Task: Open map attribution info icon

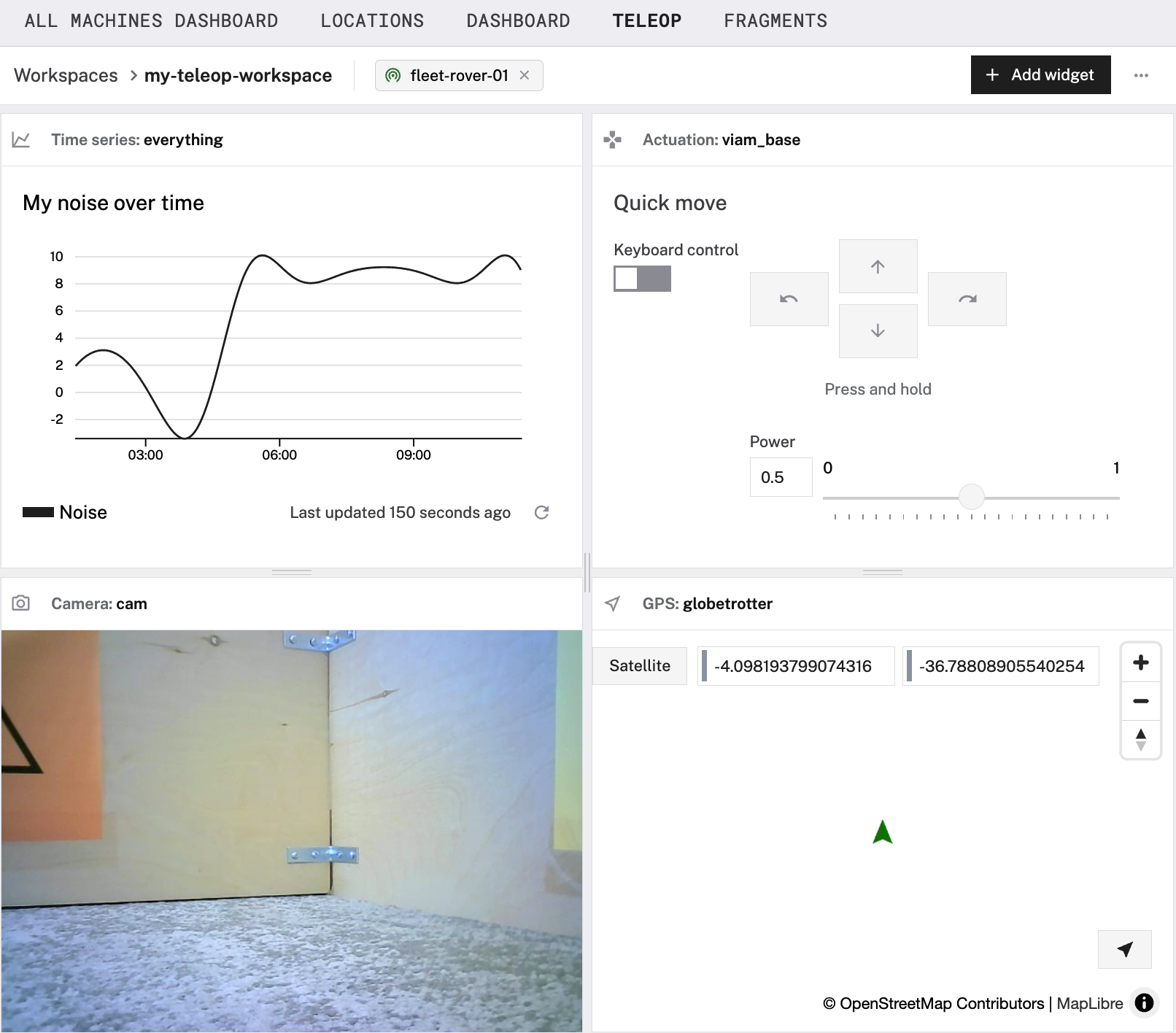Action: [x=1144, y=1003]
